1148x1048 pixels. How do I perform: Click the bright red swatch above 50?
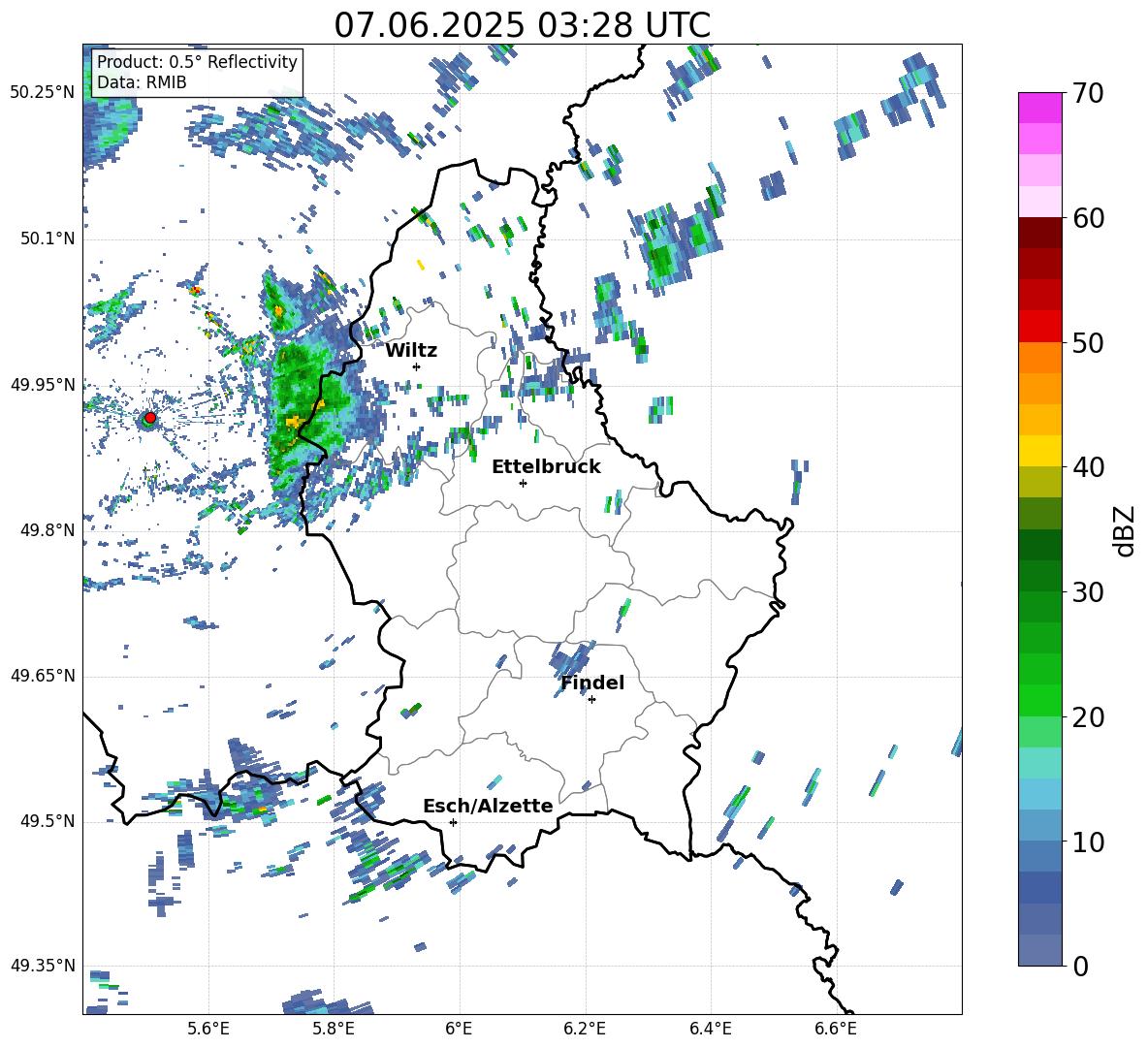(x=1039, y=327)
